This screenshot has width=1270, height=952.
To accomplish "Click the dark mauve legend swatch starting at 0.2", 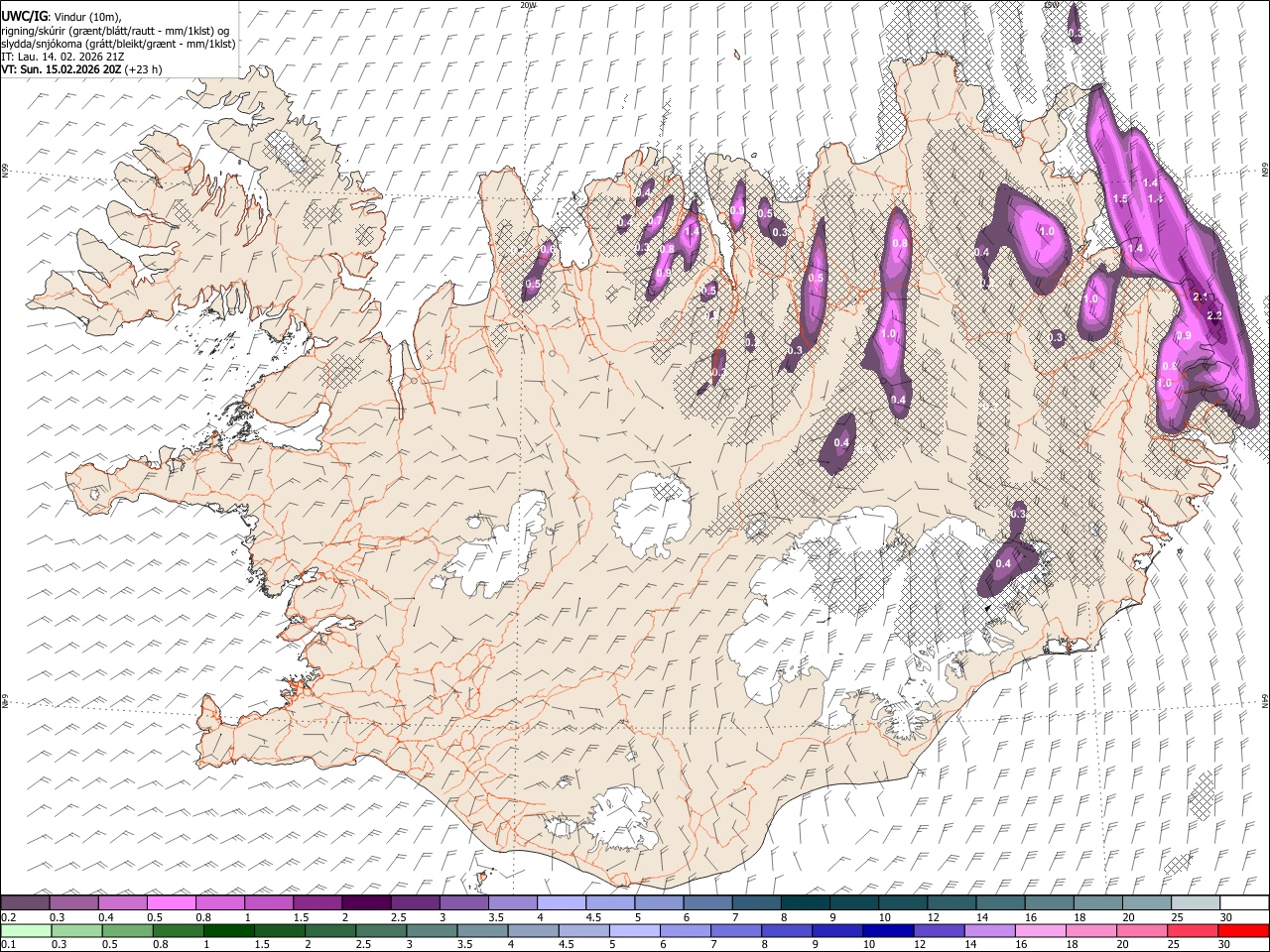I will pyautogui.click(x=26, y=902).
